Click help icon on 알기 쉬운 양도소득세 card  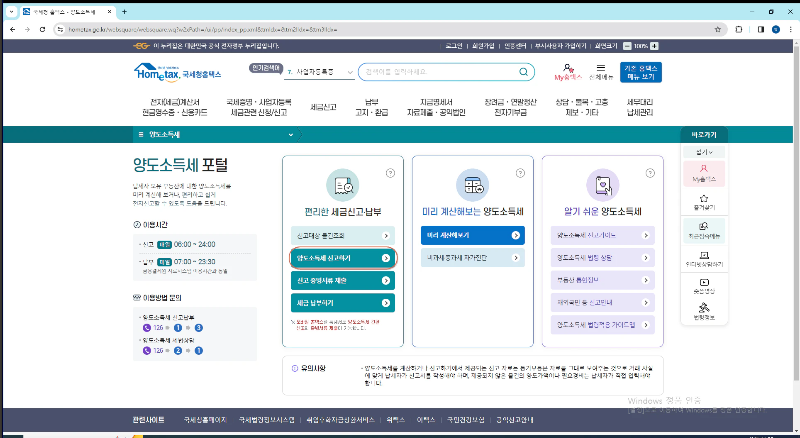[650, 173]
